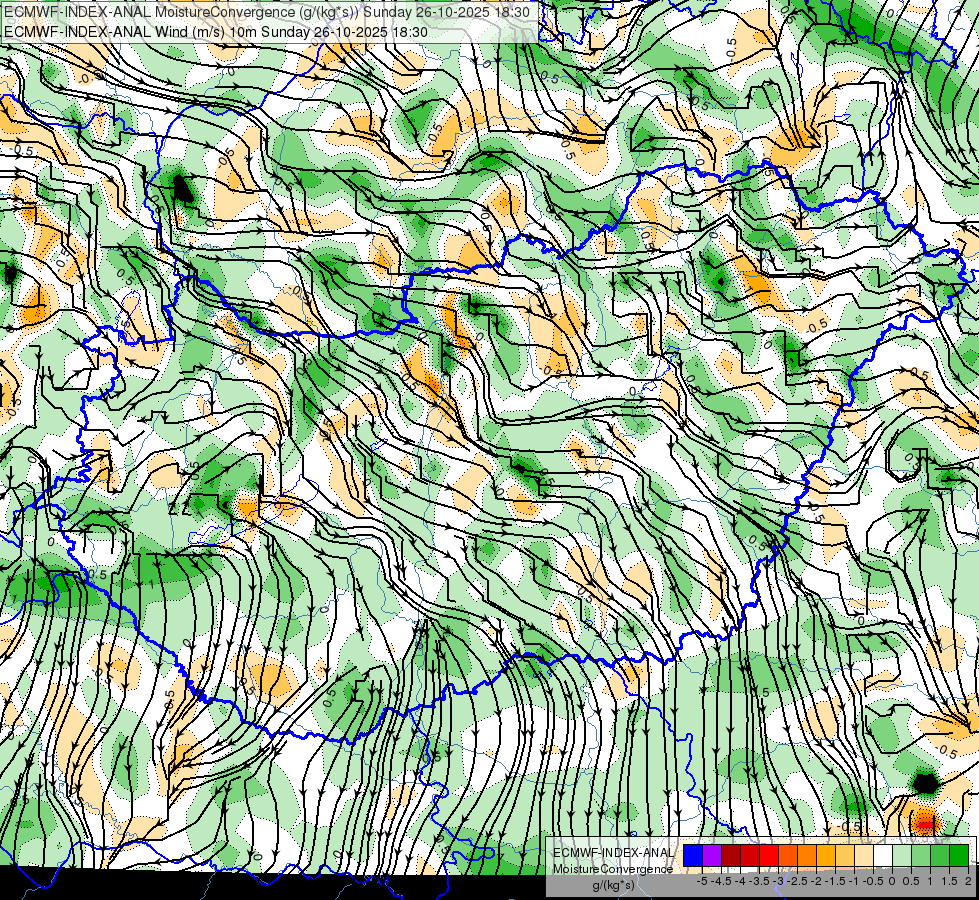Click the legend value '2'
The width and height of the screenshot is (979, 900).
pyautogui.click(x=968, y=881)
